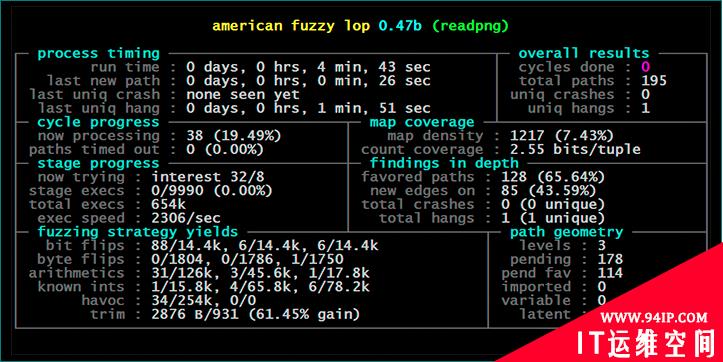Select 'none seen yet' crash status
723x362 pixels.
click(243, 95)
